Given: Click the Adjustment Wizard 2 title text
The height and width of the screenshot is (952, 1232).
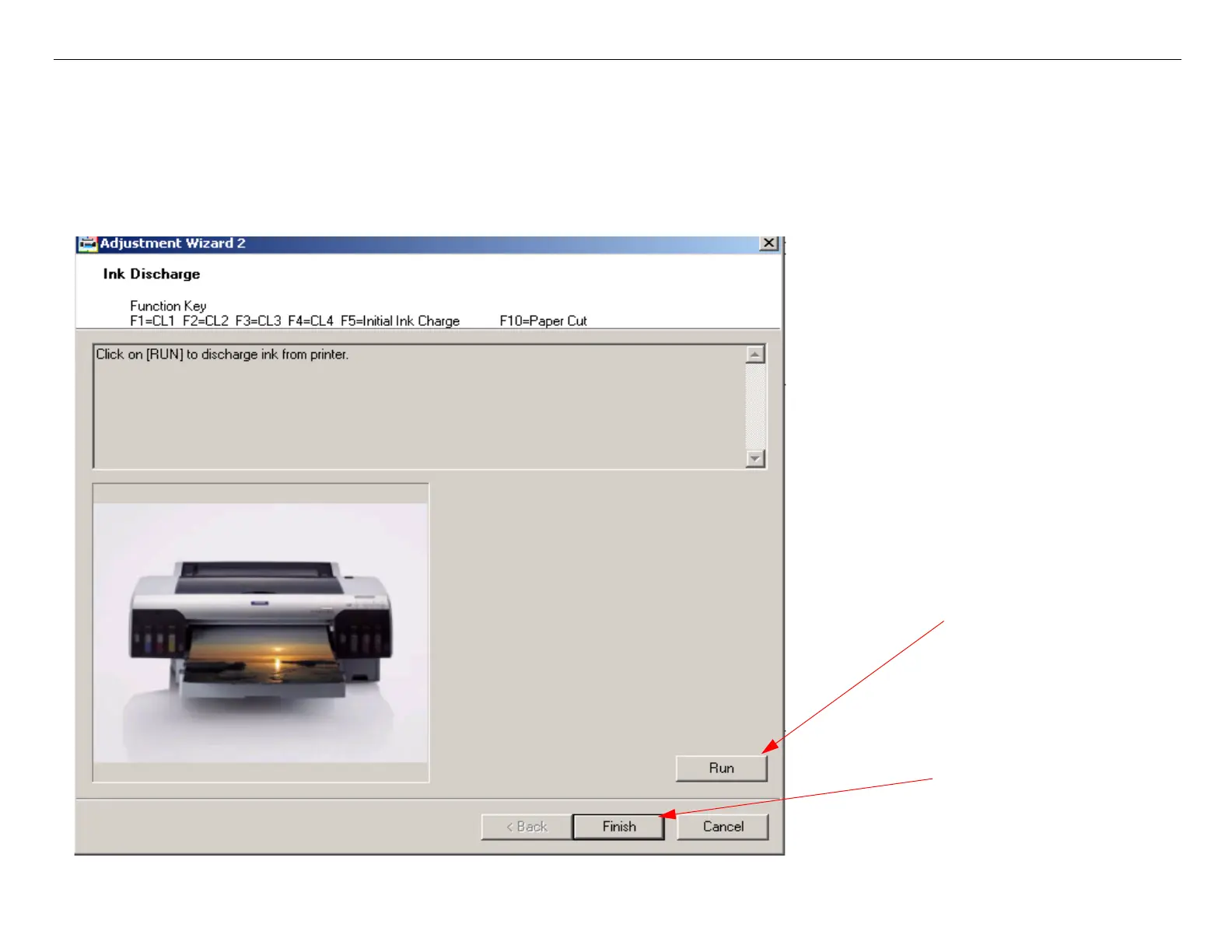Looking at the screenshot, I should [x=173, y=243].
